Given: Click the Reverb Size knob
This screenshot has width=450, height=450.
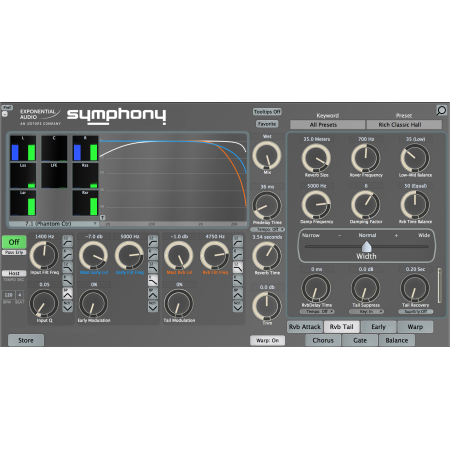Looking at the screenshot, I should (316, 158).
